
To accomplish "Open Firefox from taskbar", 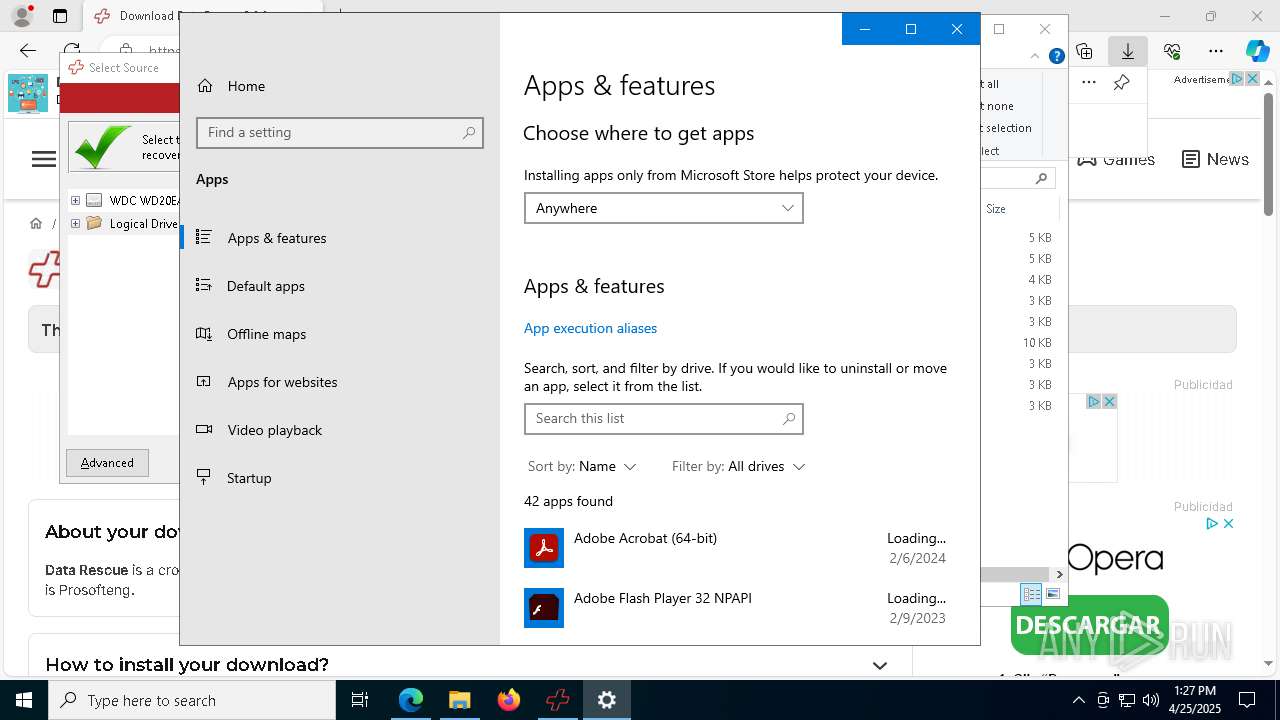I will click(509, 700).
